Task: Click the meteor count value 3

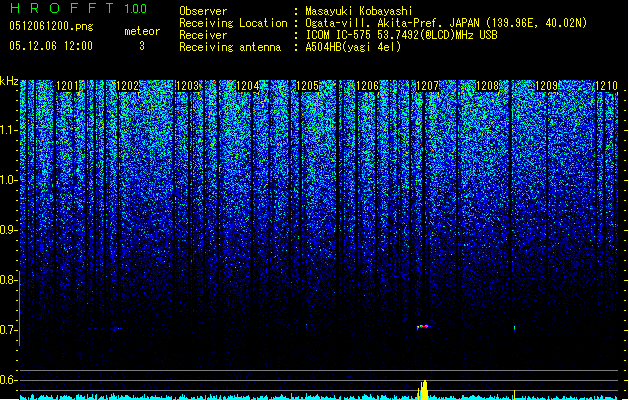Action: pyautogui.click(x=142, y=46)
